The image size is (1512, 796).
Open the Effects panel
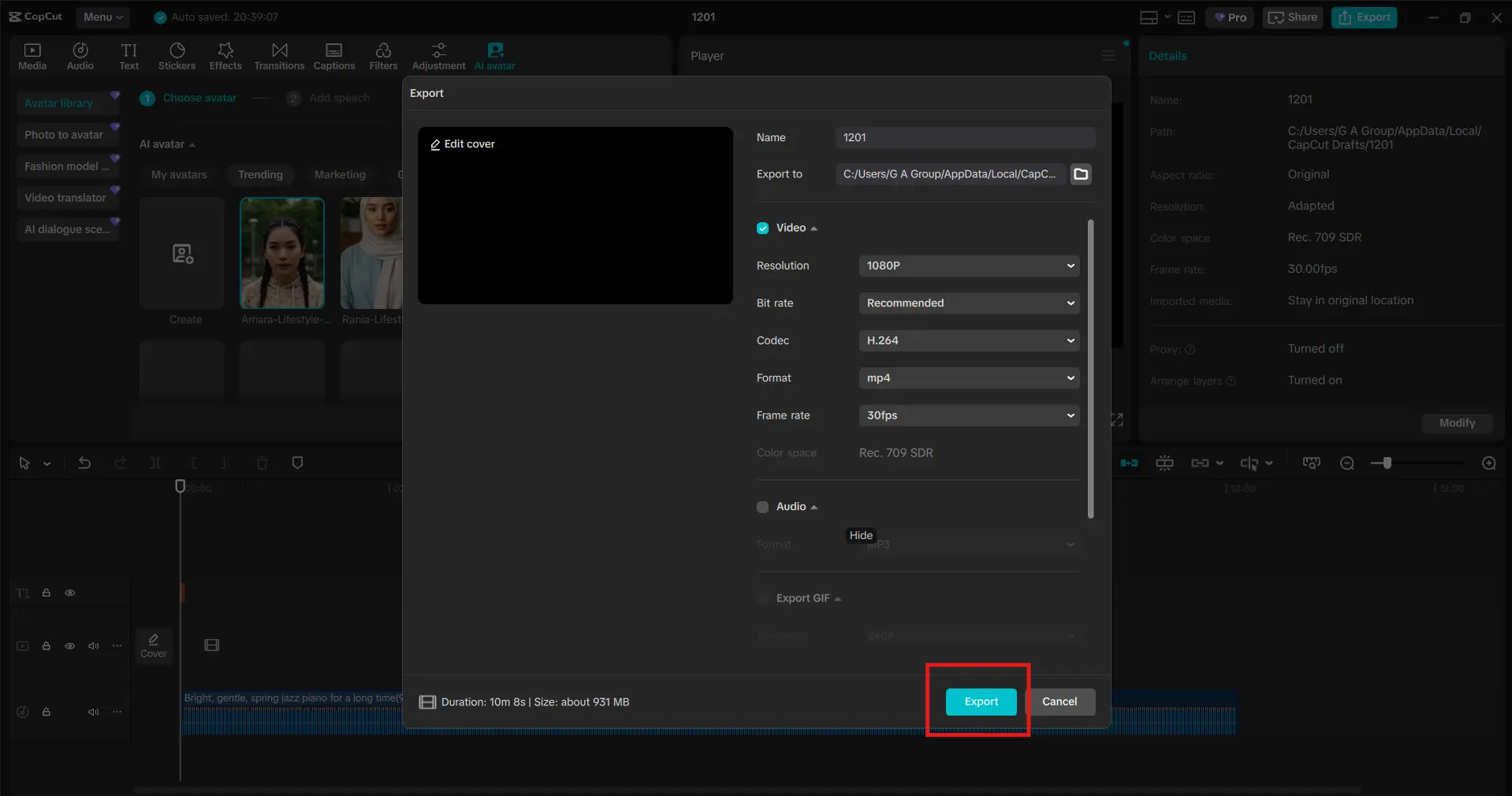(x=225, y=56)
